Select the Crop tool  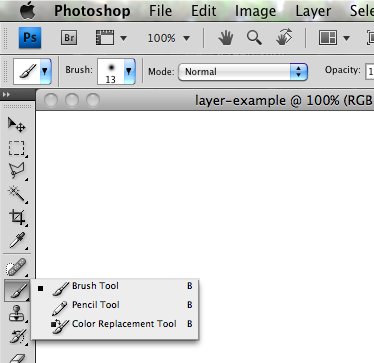click(17, 217)
